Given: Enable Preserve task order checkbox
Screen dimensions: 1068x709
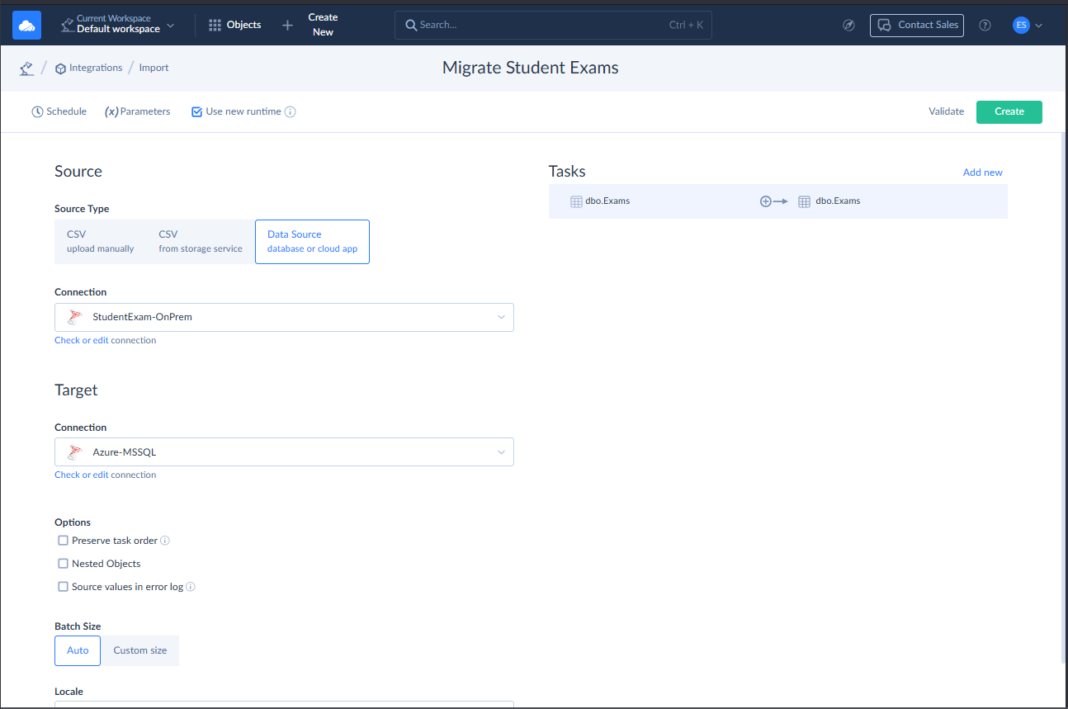Looking at the screenshot, I should (63, 541).
